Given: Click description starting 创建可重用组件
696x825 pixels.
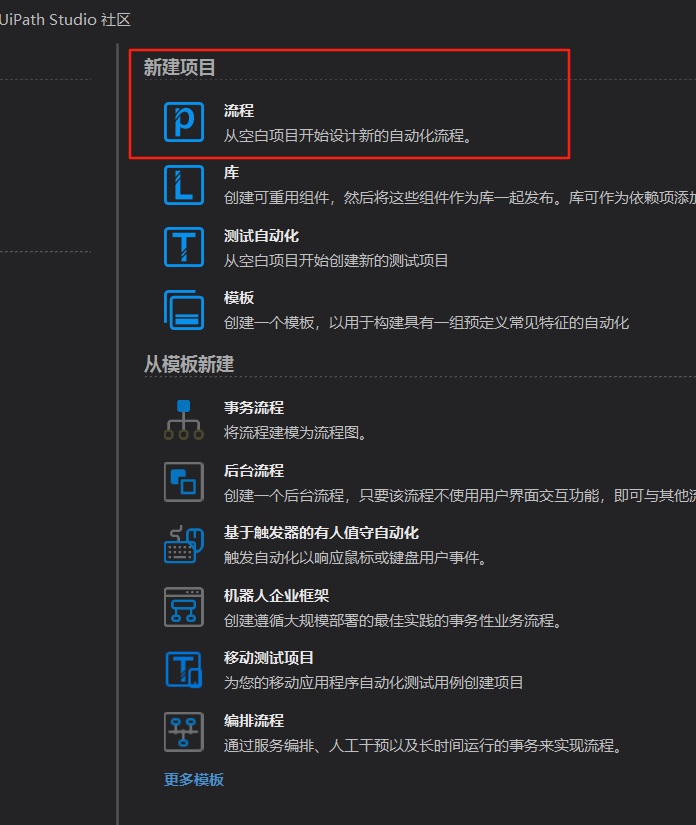Looking at the screenshot, I should 460,198.
